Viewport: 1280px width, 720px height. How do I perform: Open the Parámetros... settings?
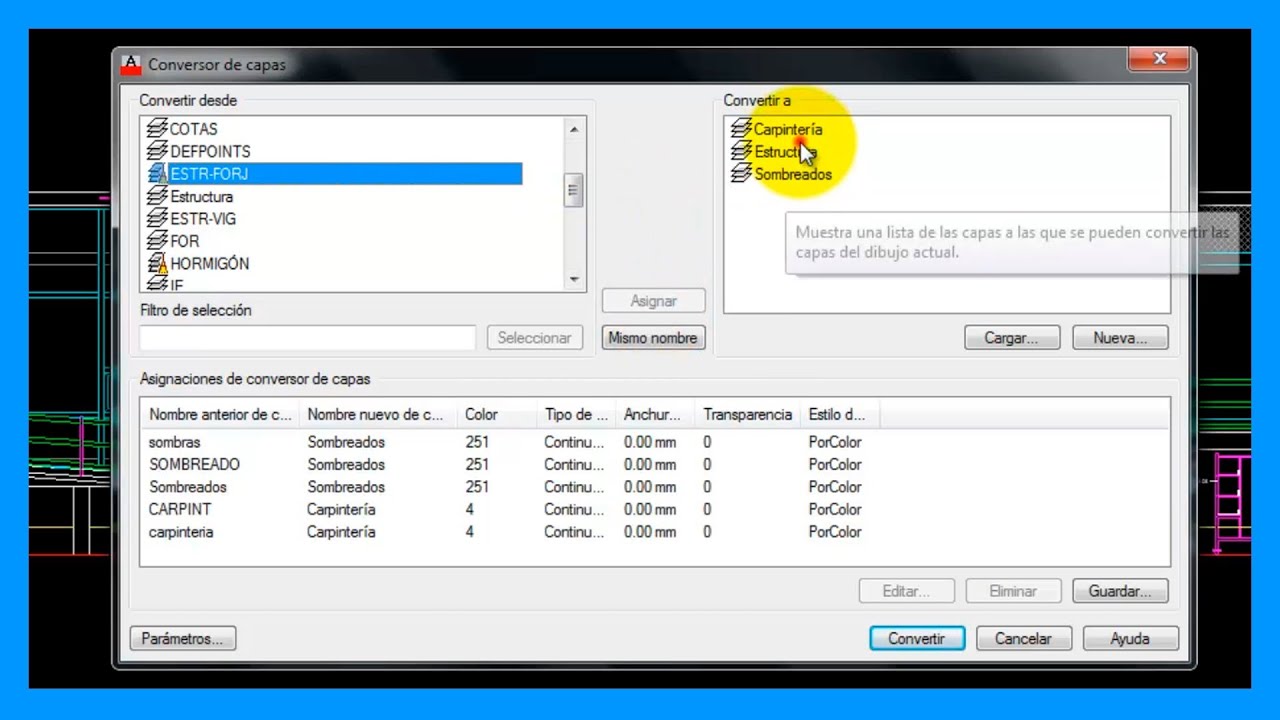coord(183,638)
